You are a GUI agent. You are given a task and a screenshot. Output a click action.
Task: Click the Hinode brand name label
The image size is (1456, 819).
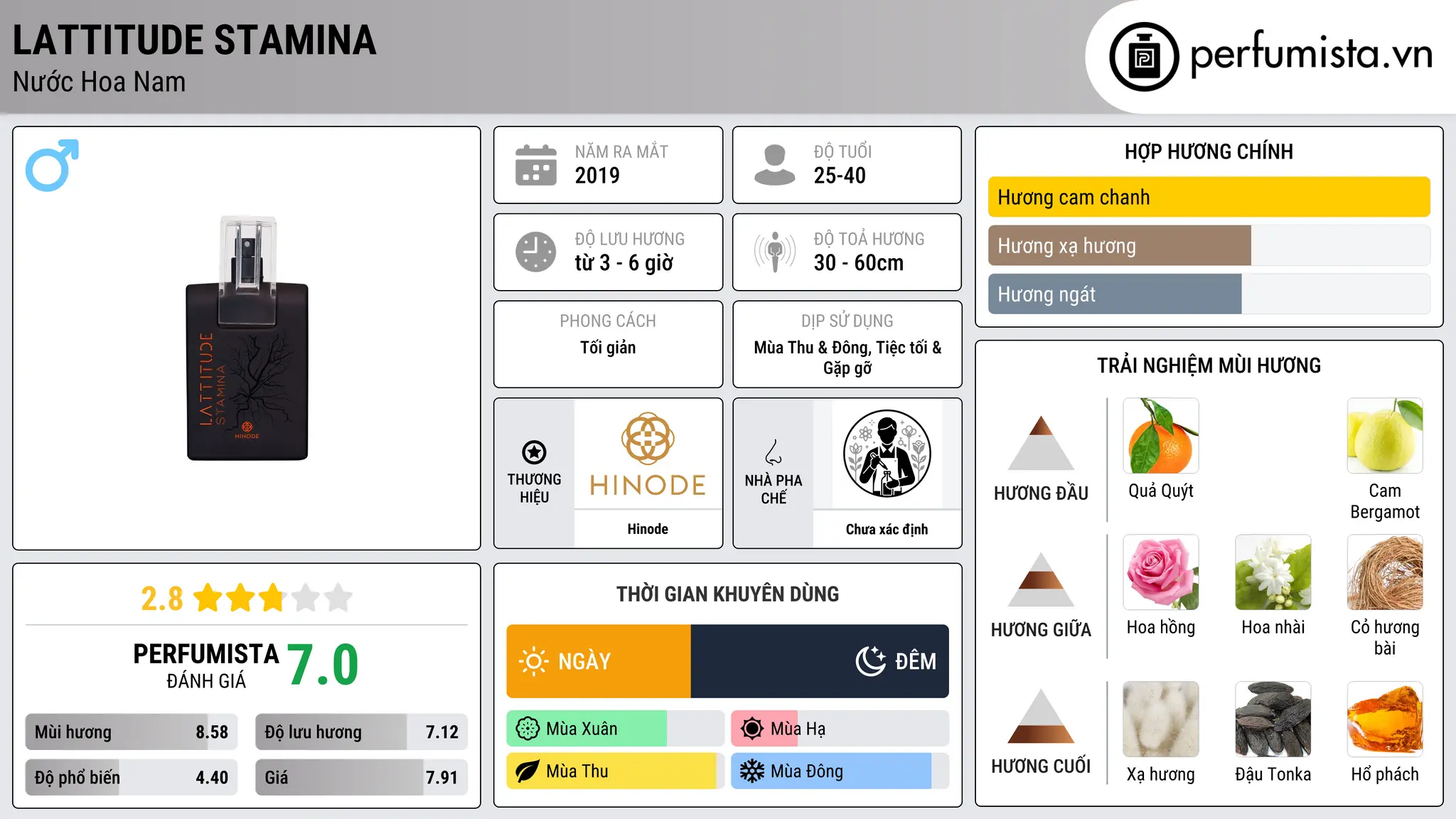pyautogui.click(x=648, y=529)
